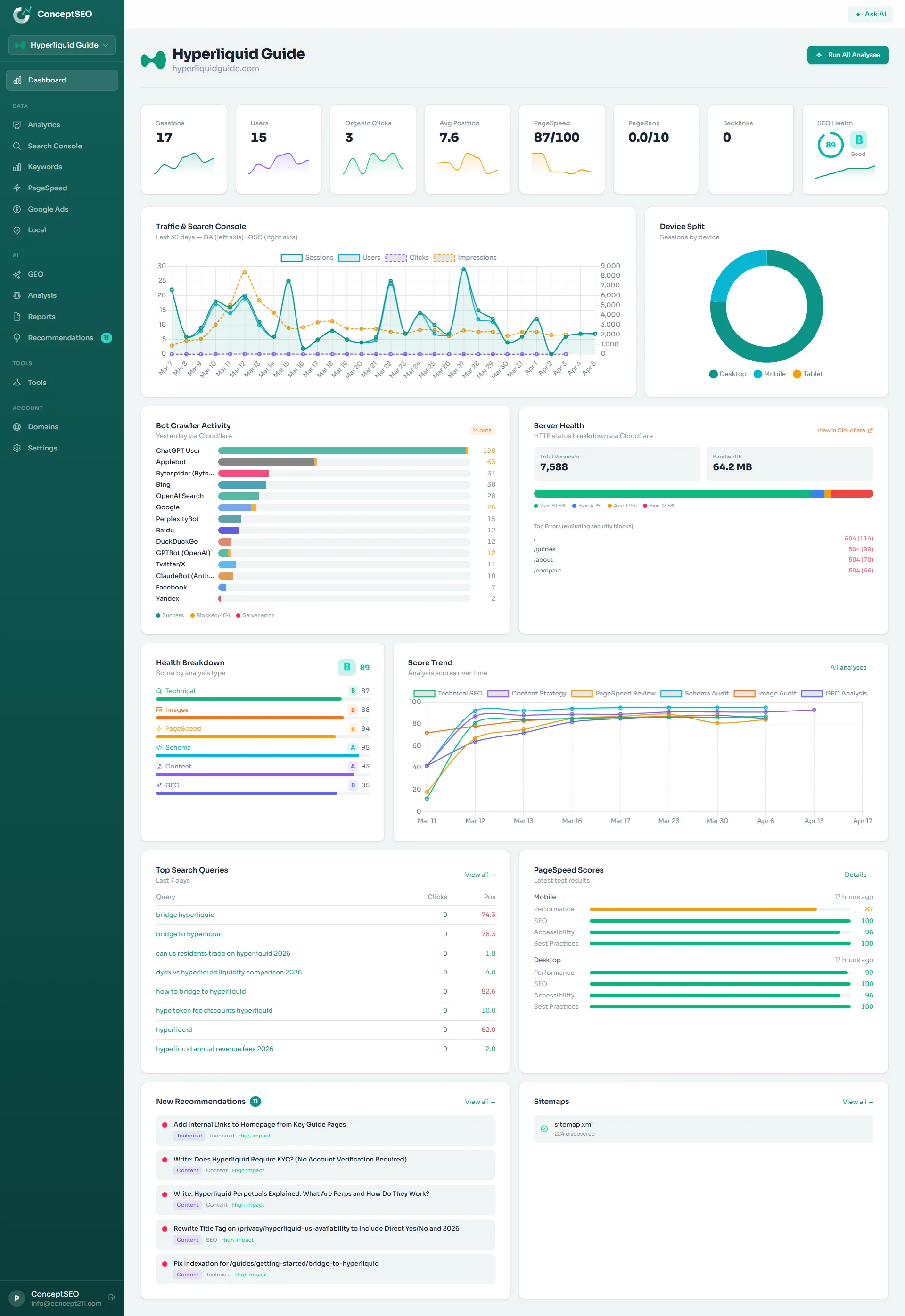
Task: Click the ConceptSEO logo icon
Action: point(22,14)
